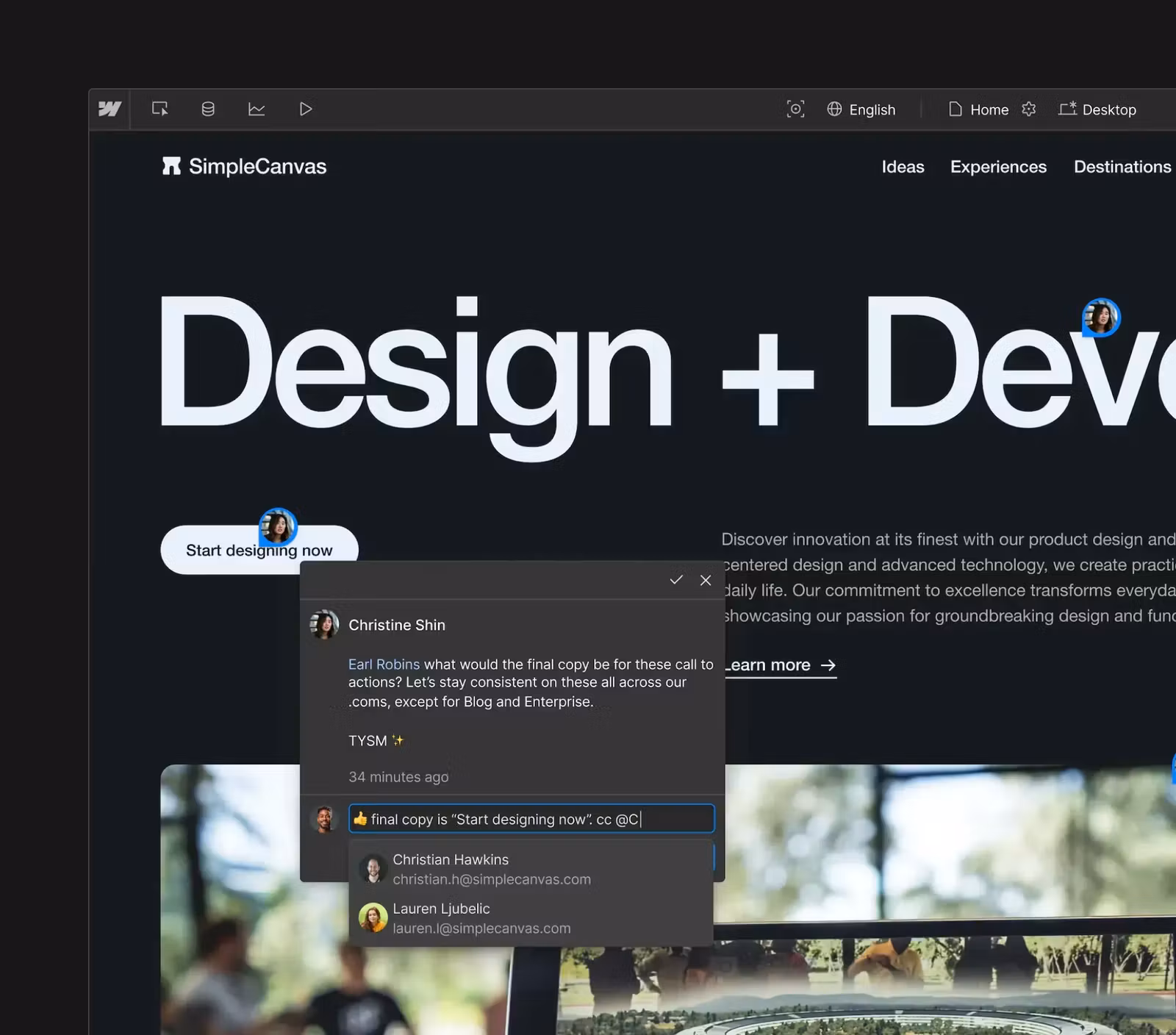Image resolution: width=1176 pixels, height=1035 pixels.
Task: Click the comment avatar pin on the heading
Action: click(x=1100, y=318)
